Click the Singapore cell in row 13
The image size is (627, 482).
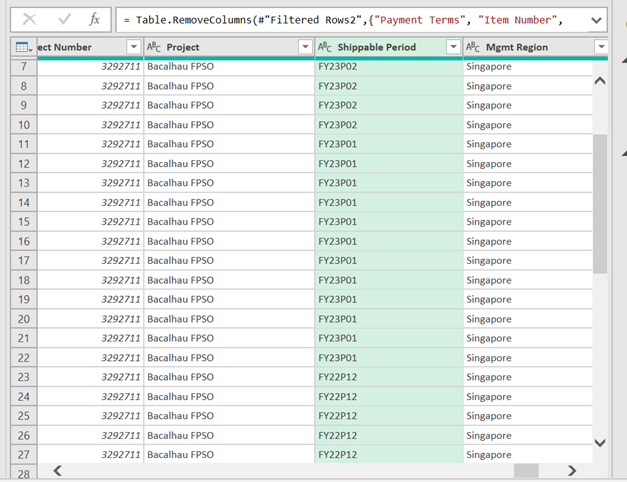528,183
